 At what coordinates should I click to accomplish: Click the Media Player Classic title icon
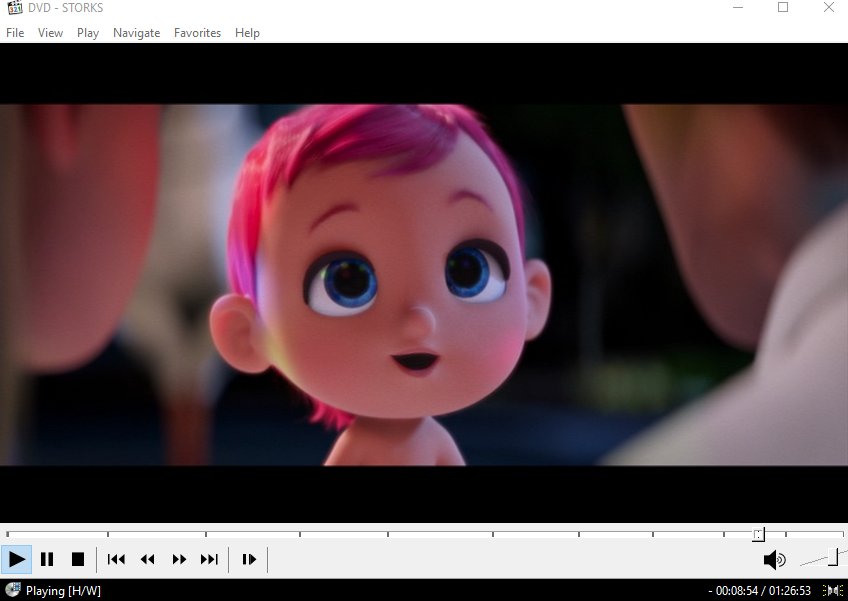click(x=15, y=8)
